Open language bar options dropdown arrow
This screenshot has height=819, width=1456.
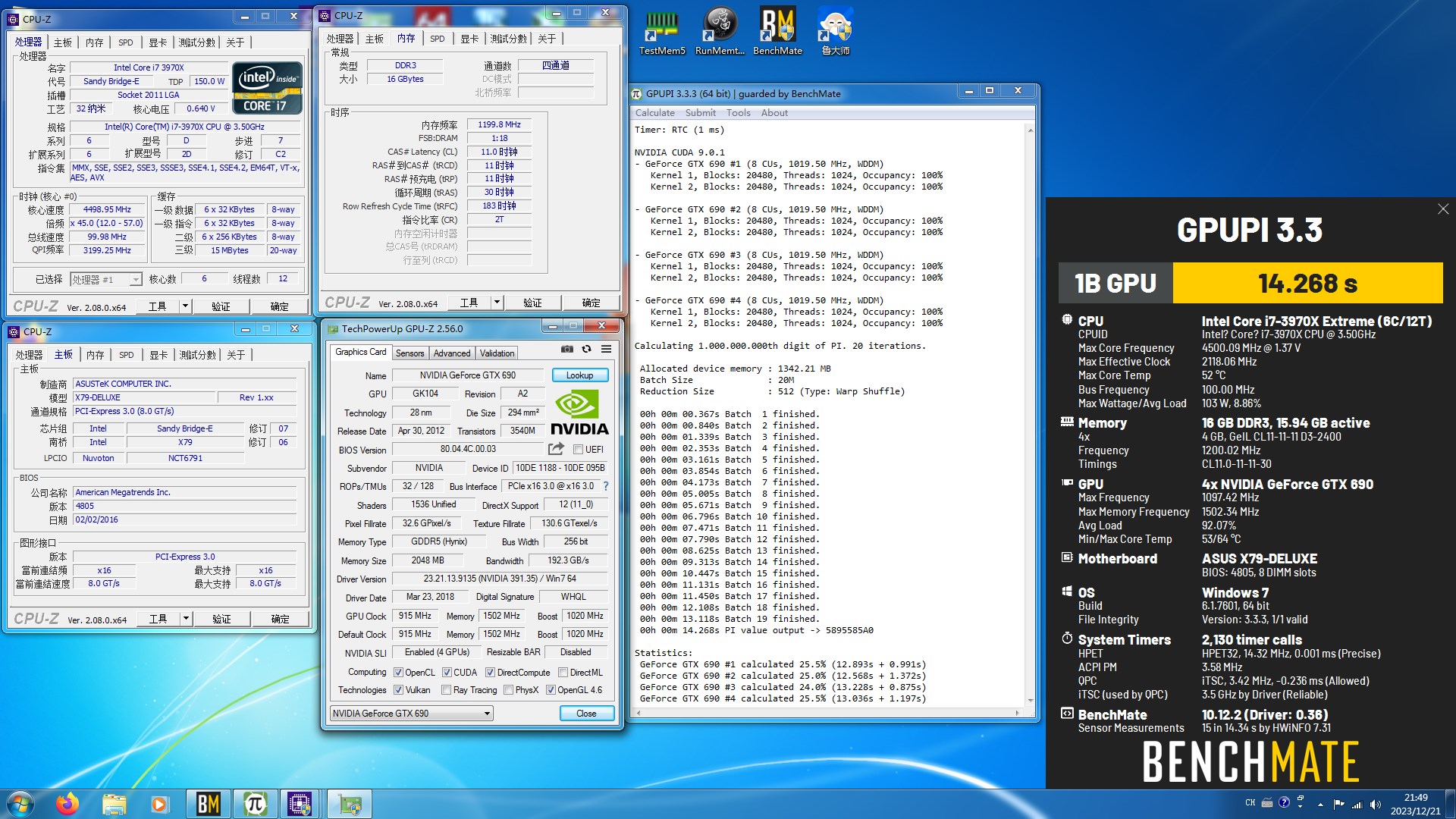(1300, 807)
